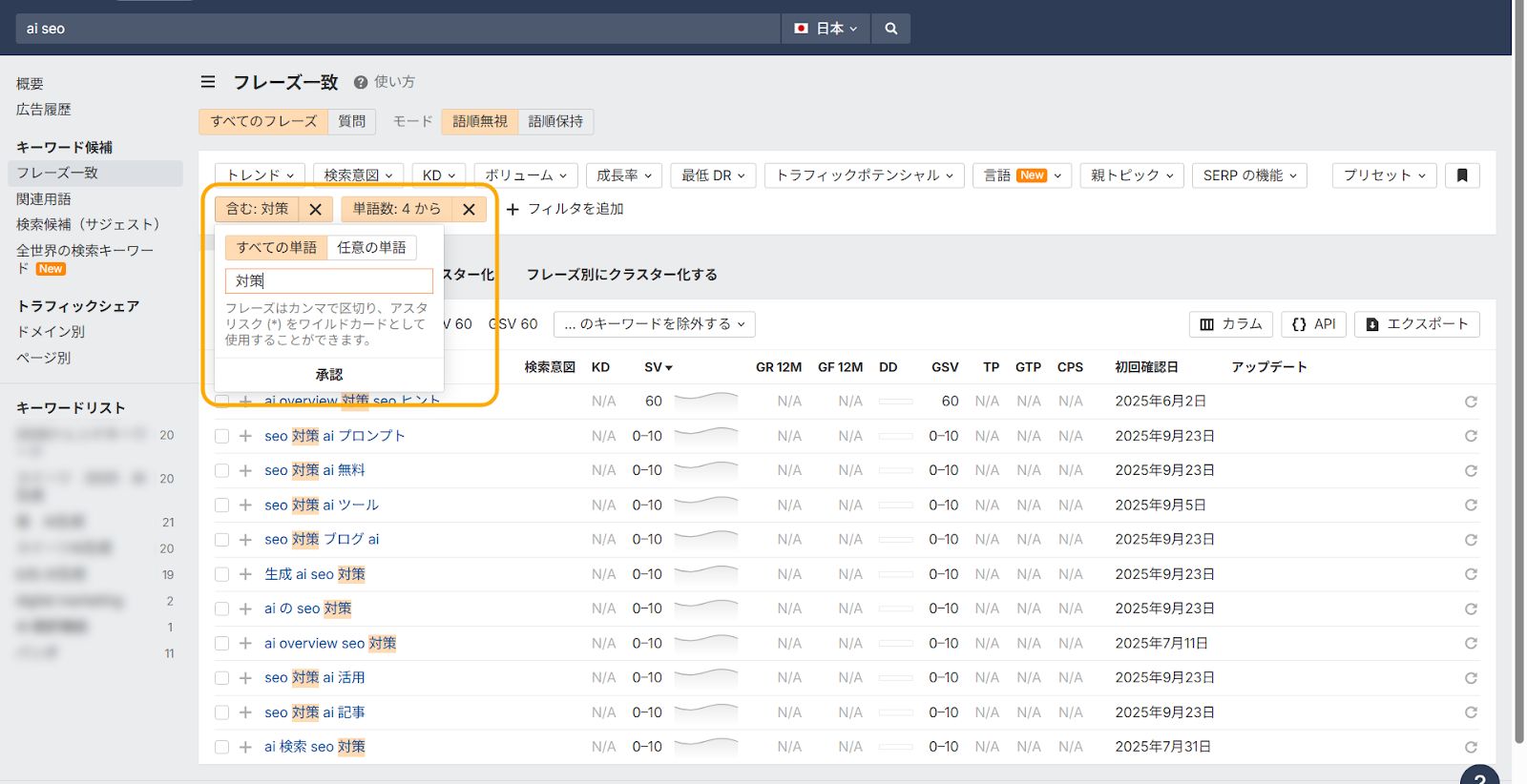
Task: Open the hamburger menu beside フレーズ一致
Action: click(208, 82)
